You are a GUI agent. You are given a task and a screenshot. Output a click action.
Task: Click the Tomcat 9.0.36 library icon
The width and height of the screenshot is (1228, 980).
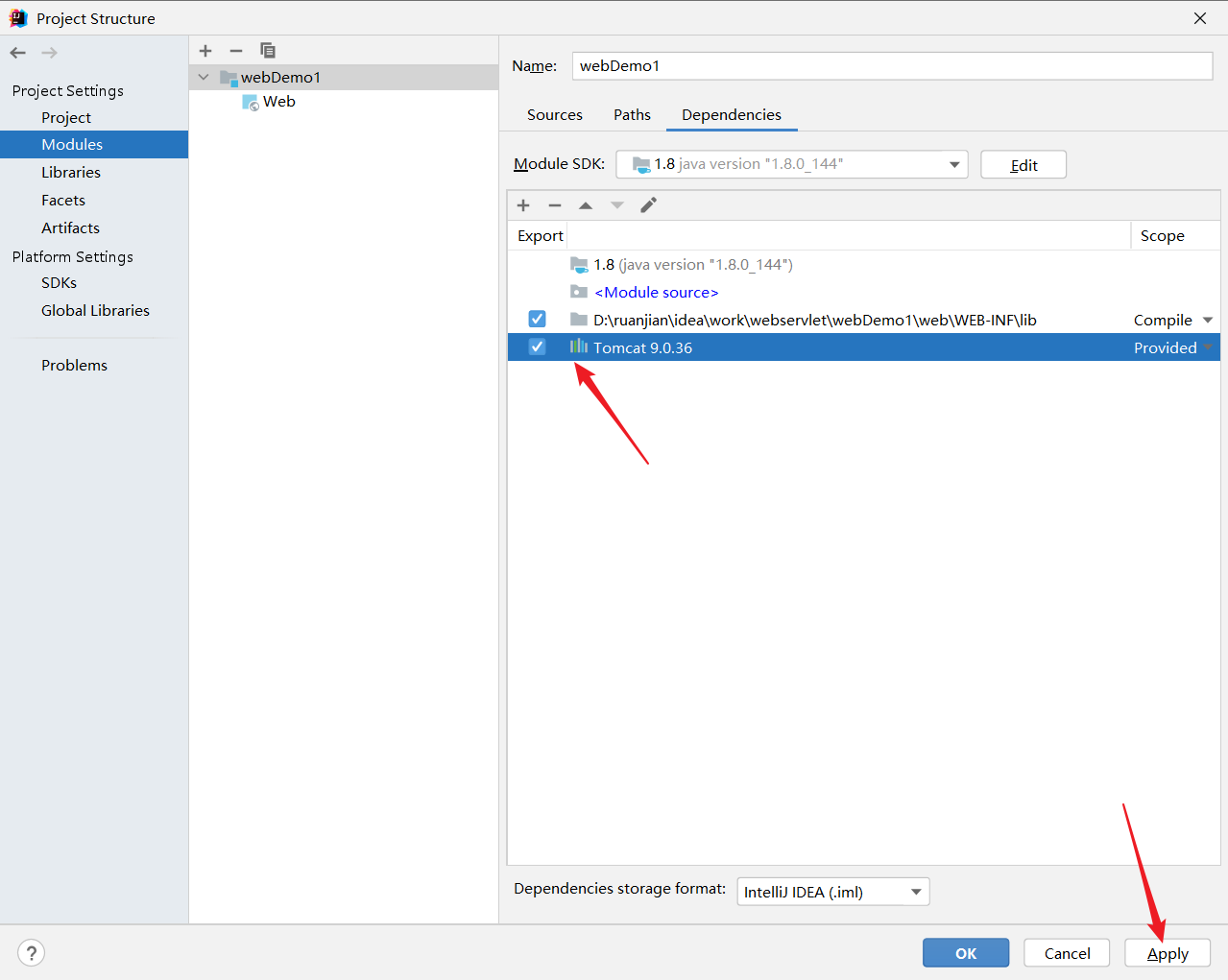pos(579,347)
